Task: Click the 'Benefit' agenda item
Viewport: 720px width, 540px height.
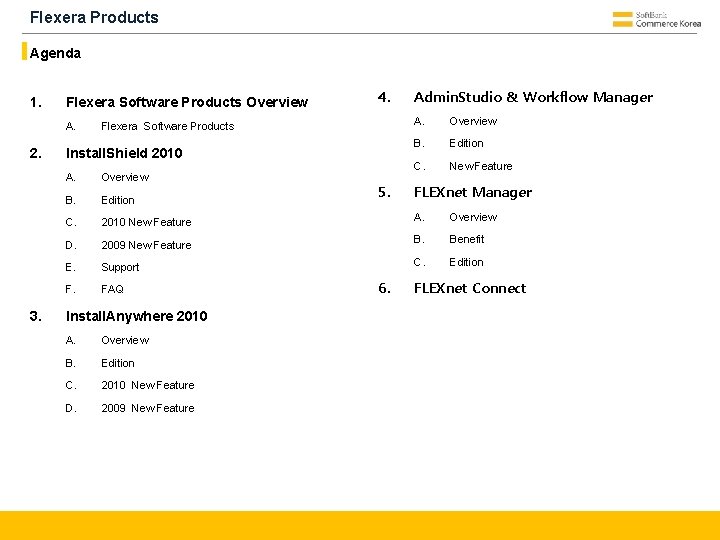Action: 467,239
